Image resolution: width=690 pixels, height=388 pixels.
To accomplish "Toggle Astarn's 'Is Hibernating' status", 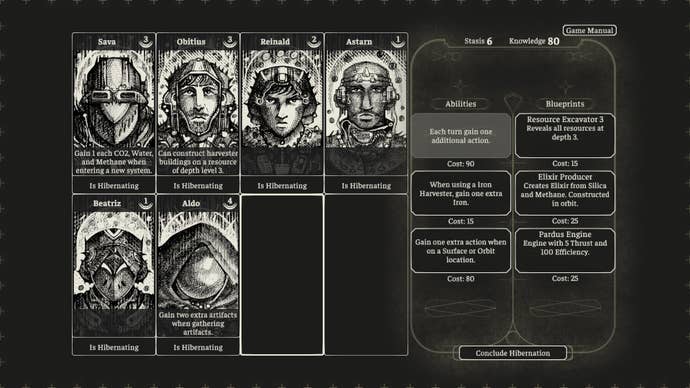I will 366,186.
